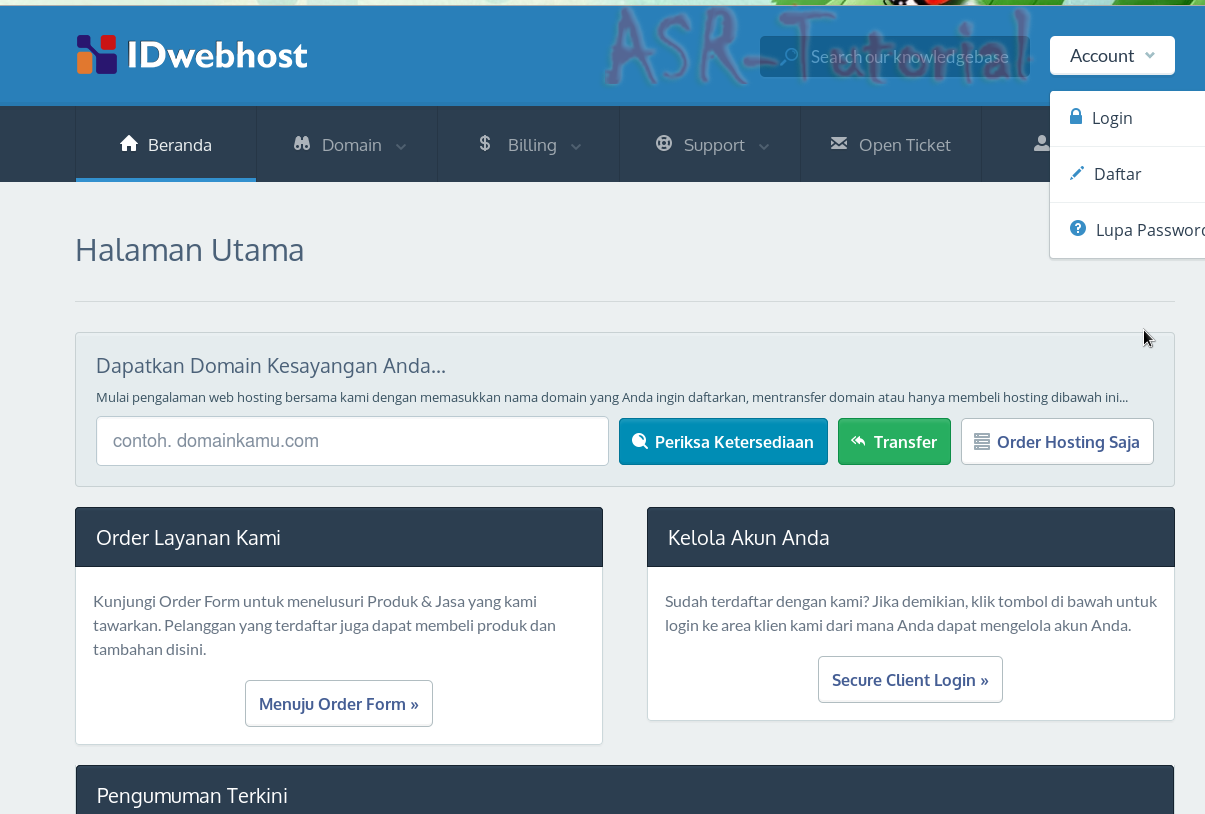The height and width of the screenshot is (814, 1205).
Task: Click the home icon beside Beranda
Action: point(128,143)
